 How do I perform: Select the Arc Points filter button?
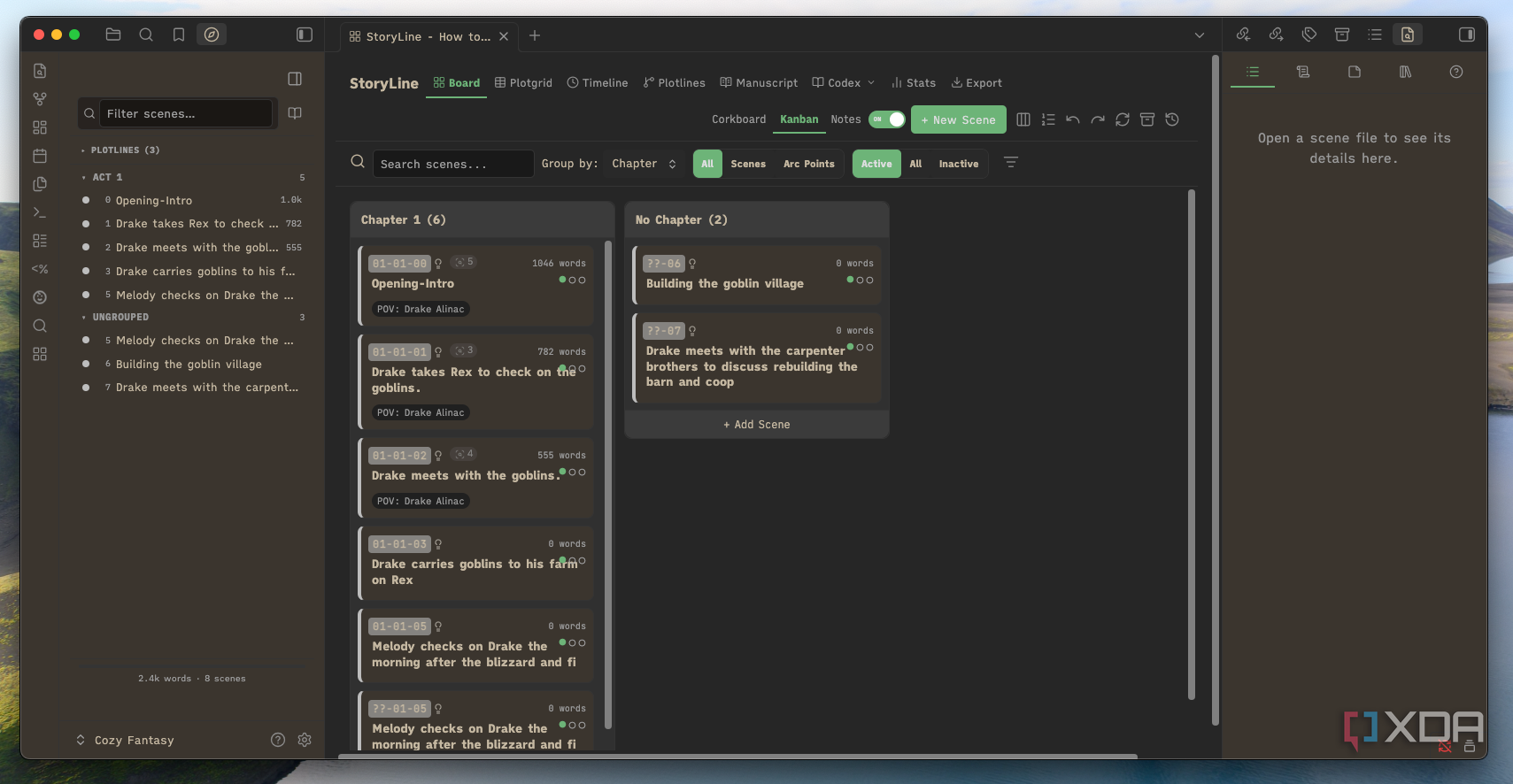coord(809,164)
